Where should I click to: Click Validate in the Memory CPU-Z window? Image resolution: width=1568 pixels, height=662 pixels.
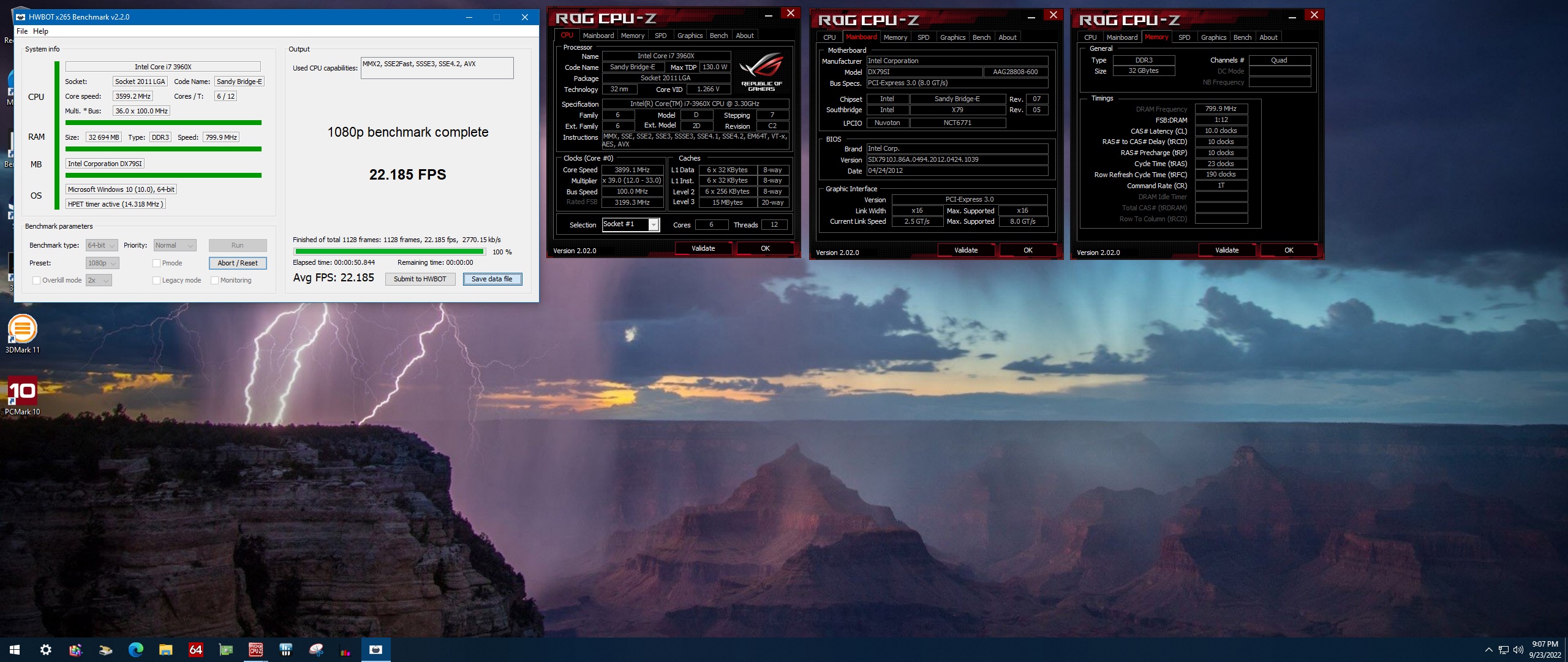coord(1227,250)
